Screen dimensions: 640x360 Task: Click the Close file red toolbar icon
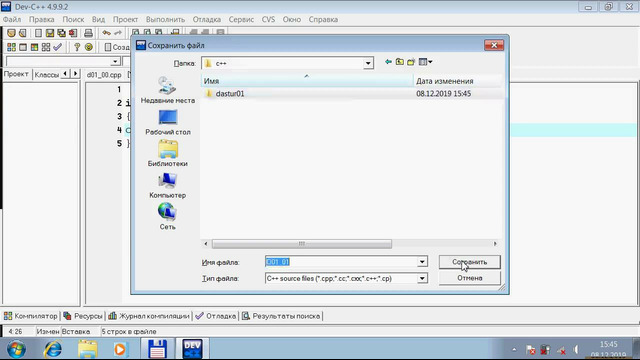point(73,33)
